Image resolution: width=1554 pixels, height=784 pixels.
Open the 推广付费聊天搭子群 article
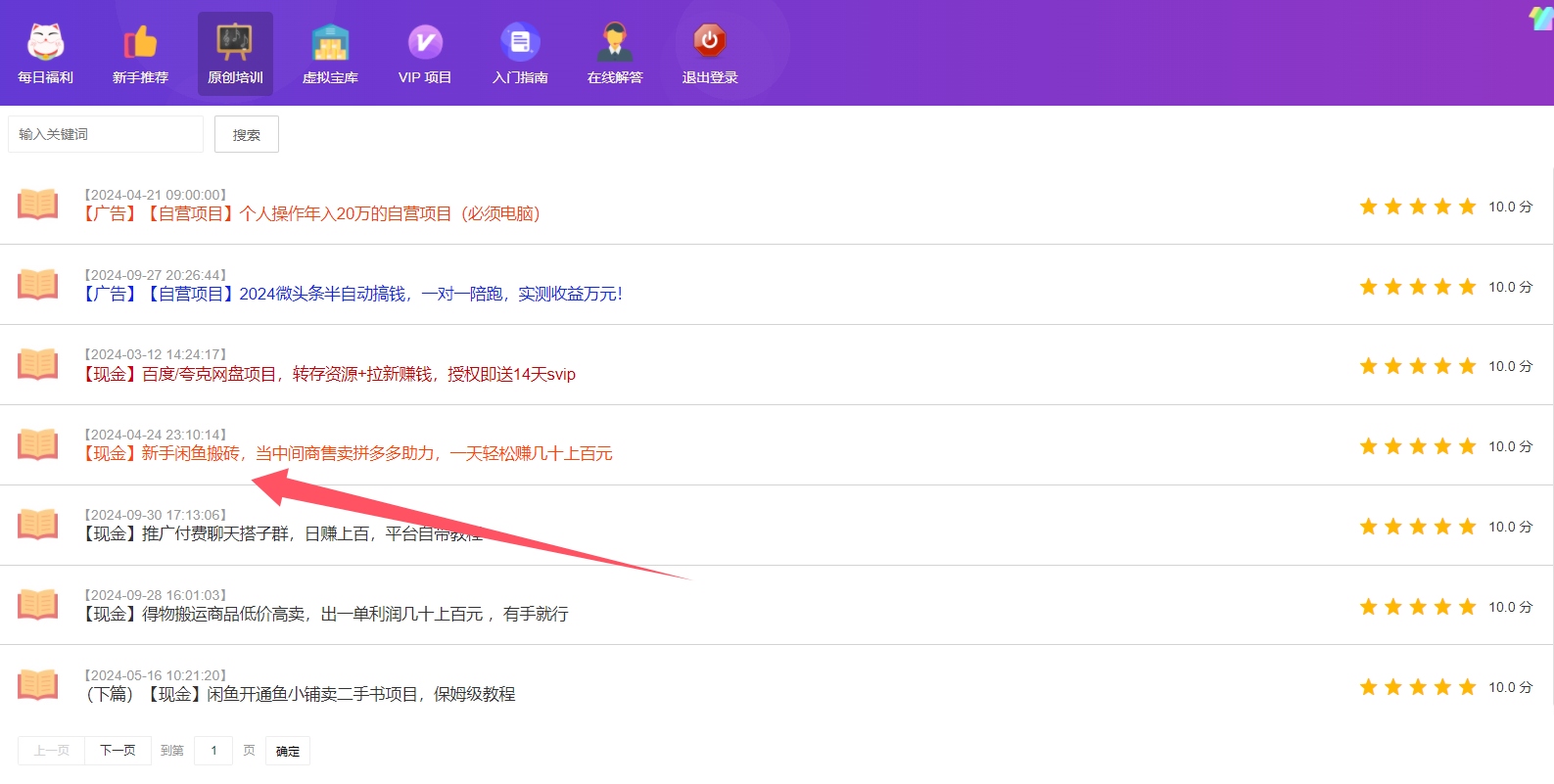tap(283, 534)
